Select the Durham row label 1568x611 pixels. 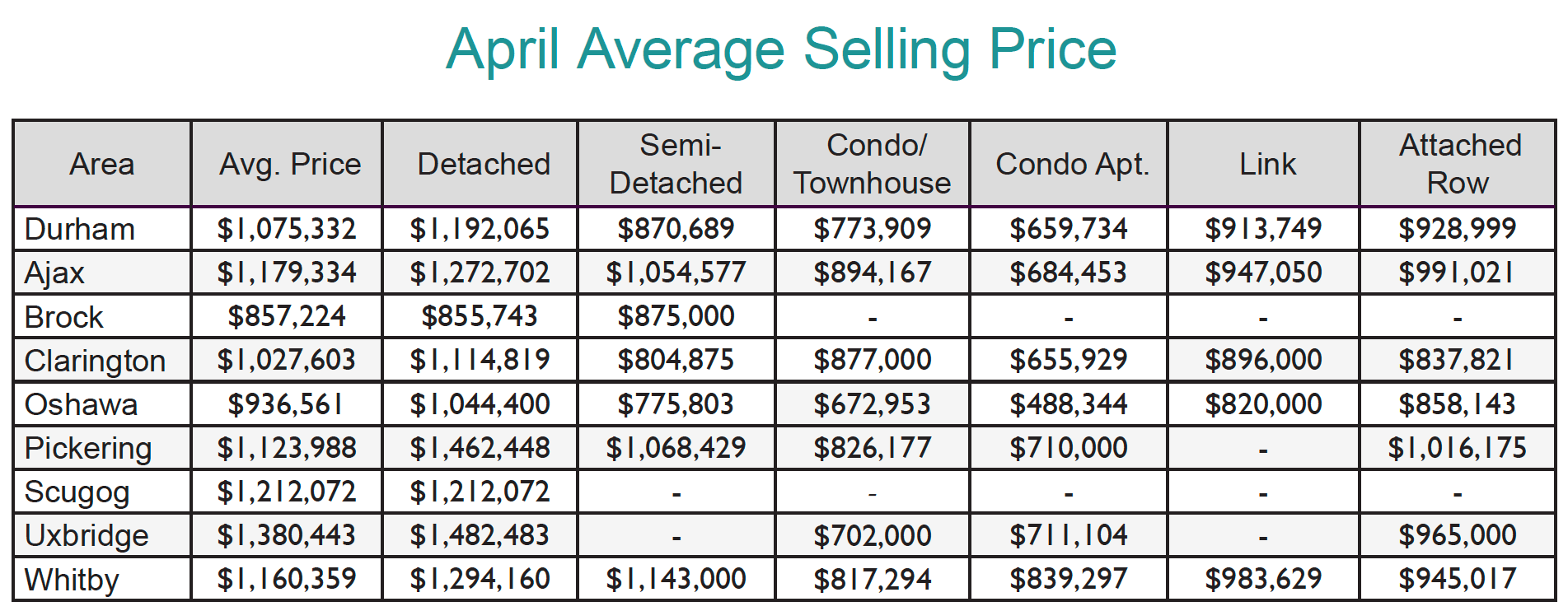pos(80,229)
